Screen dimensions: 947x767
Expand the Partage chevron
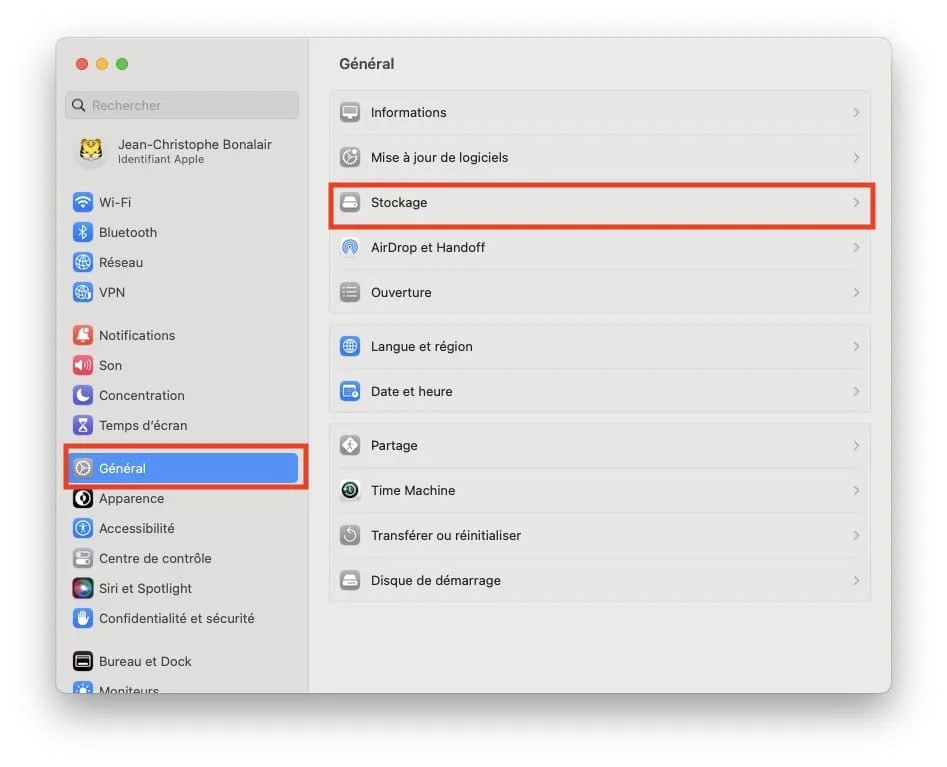(x=856, y=446)
